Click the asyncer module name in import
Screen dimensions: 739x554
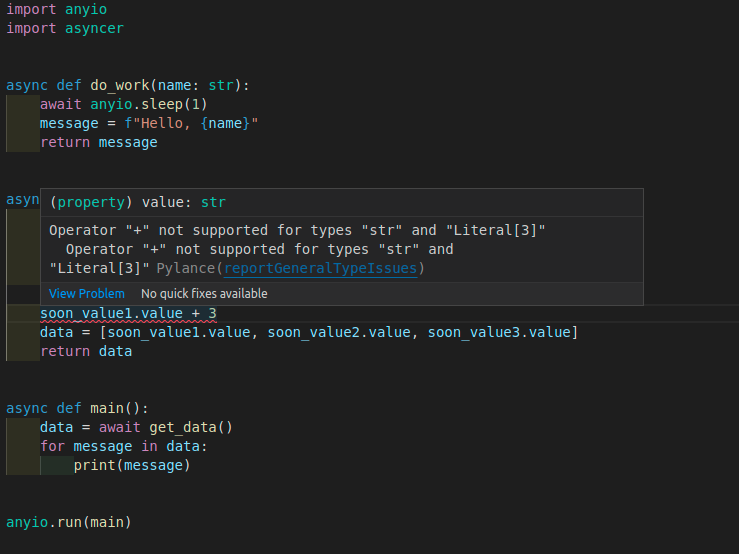pyautogui.click(x=94, y=28)
